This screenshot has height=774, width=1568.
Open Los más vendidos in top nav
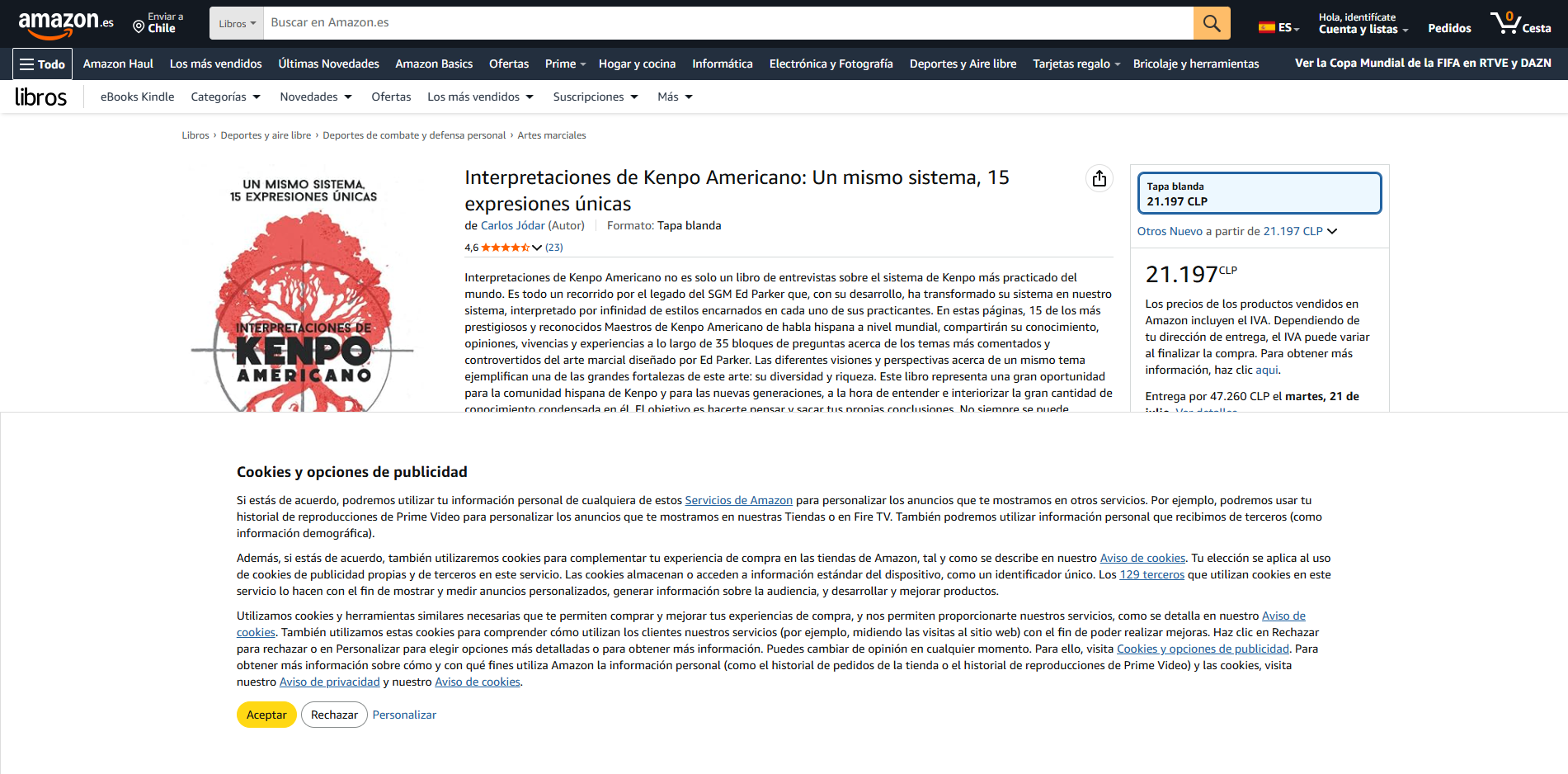215,64
